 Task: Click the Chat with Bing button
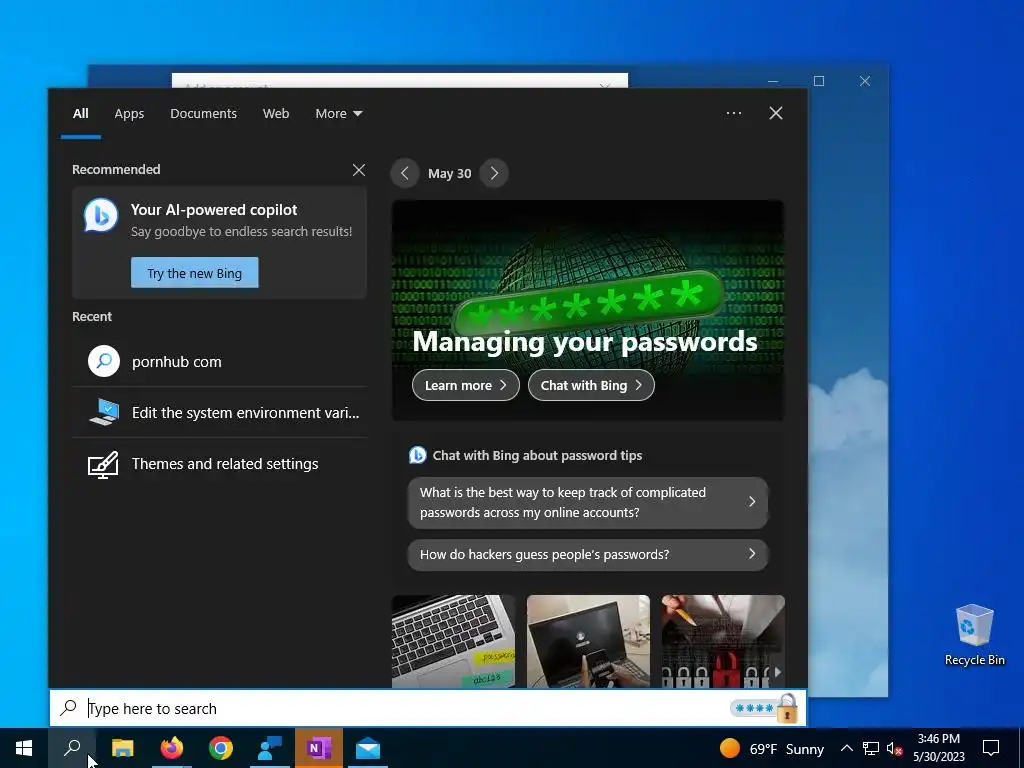pyautogui.click(x=591, y=385)
